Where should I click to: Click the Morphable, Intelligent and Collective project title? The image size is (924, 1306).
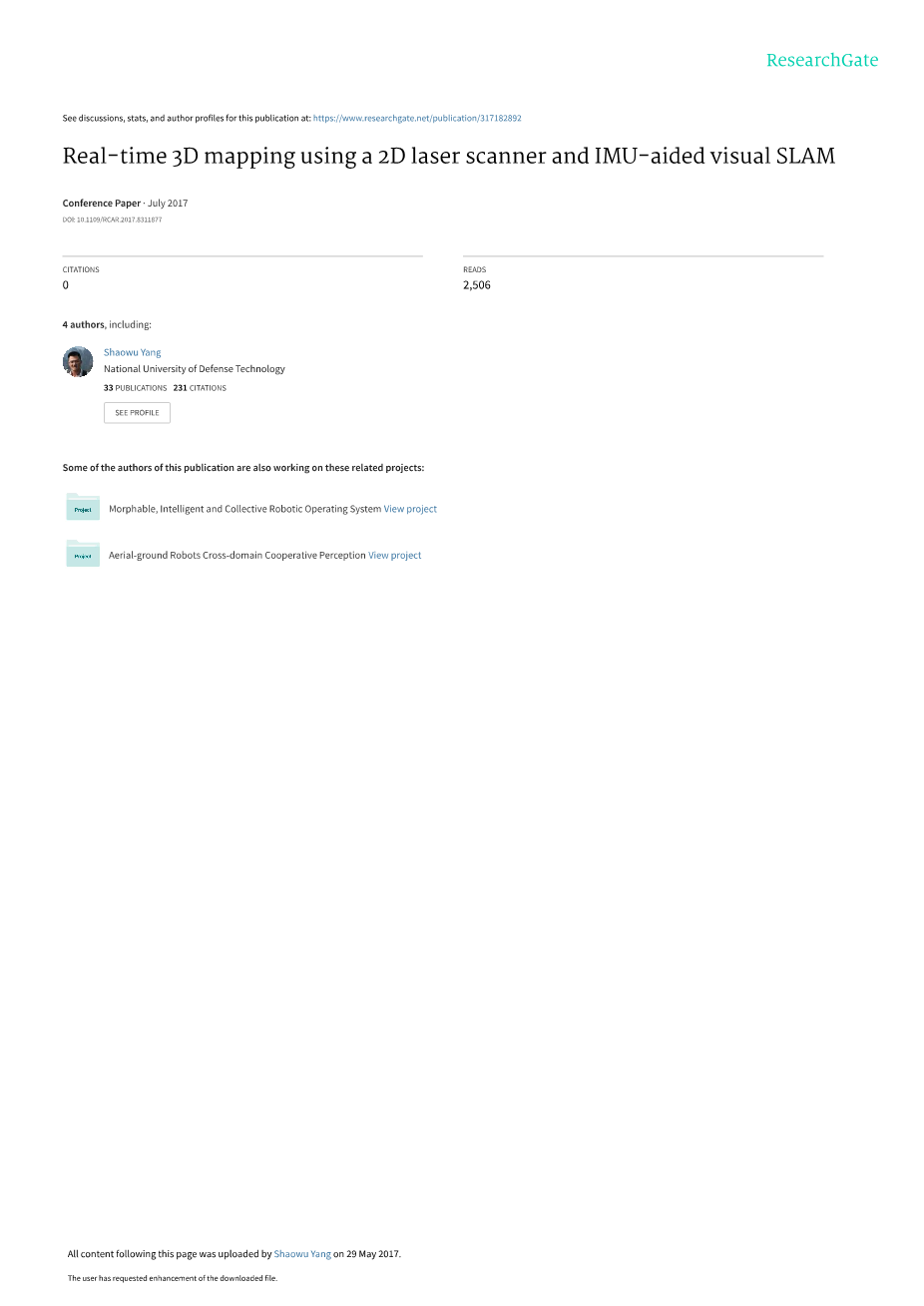coord(244,509)
